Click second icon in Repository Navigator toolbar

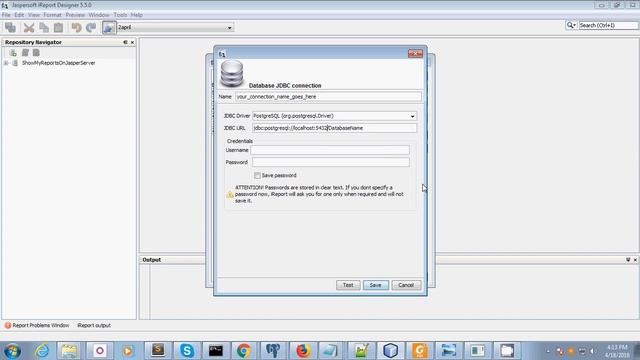(25, 53)
